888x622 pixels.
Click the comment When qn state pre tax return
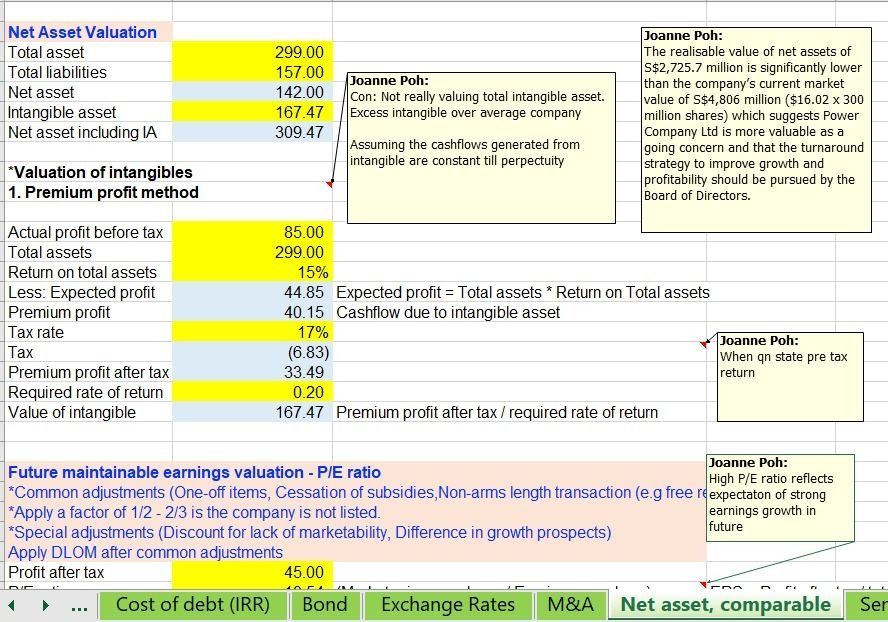pos(790,377)
